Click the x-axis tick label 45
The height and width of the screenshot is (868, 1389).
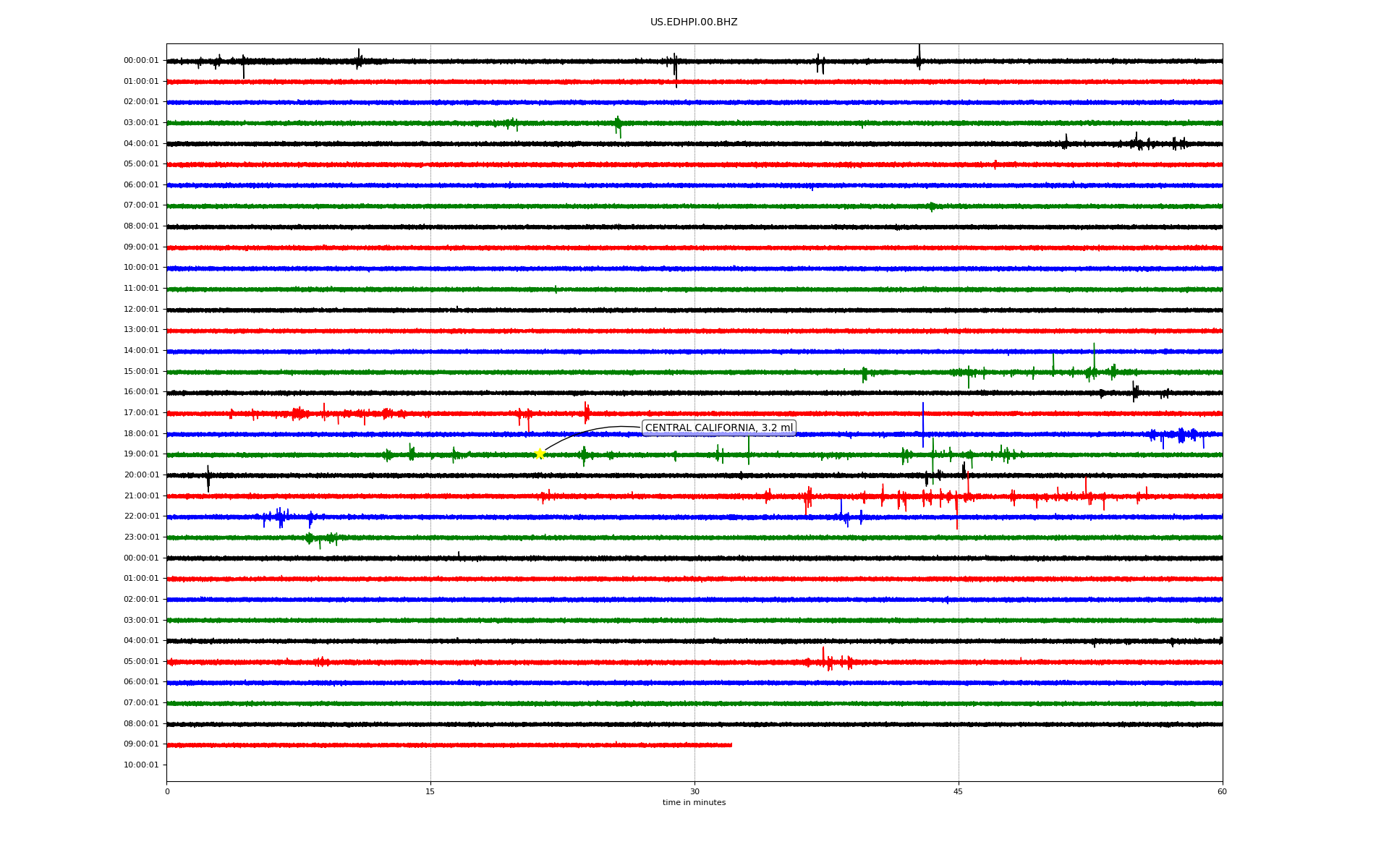pyautogui.click(x=959, y=791)
